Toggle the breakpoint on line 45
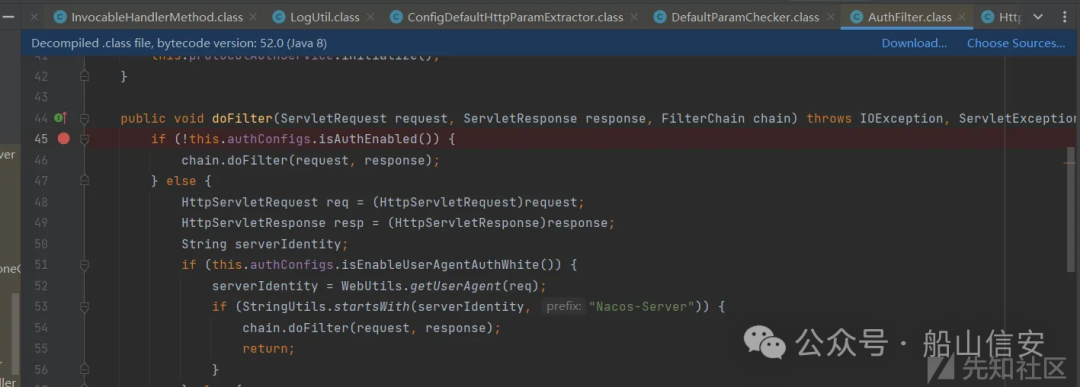 tap(64, 139)
